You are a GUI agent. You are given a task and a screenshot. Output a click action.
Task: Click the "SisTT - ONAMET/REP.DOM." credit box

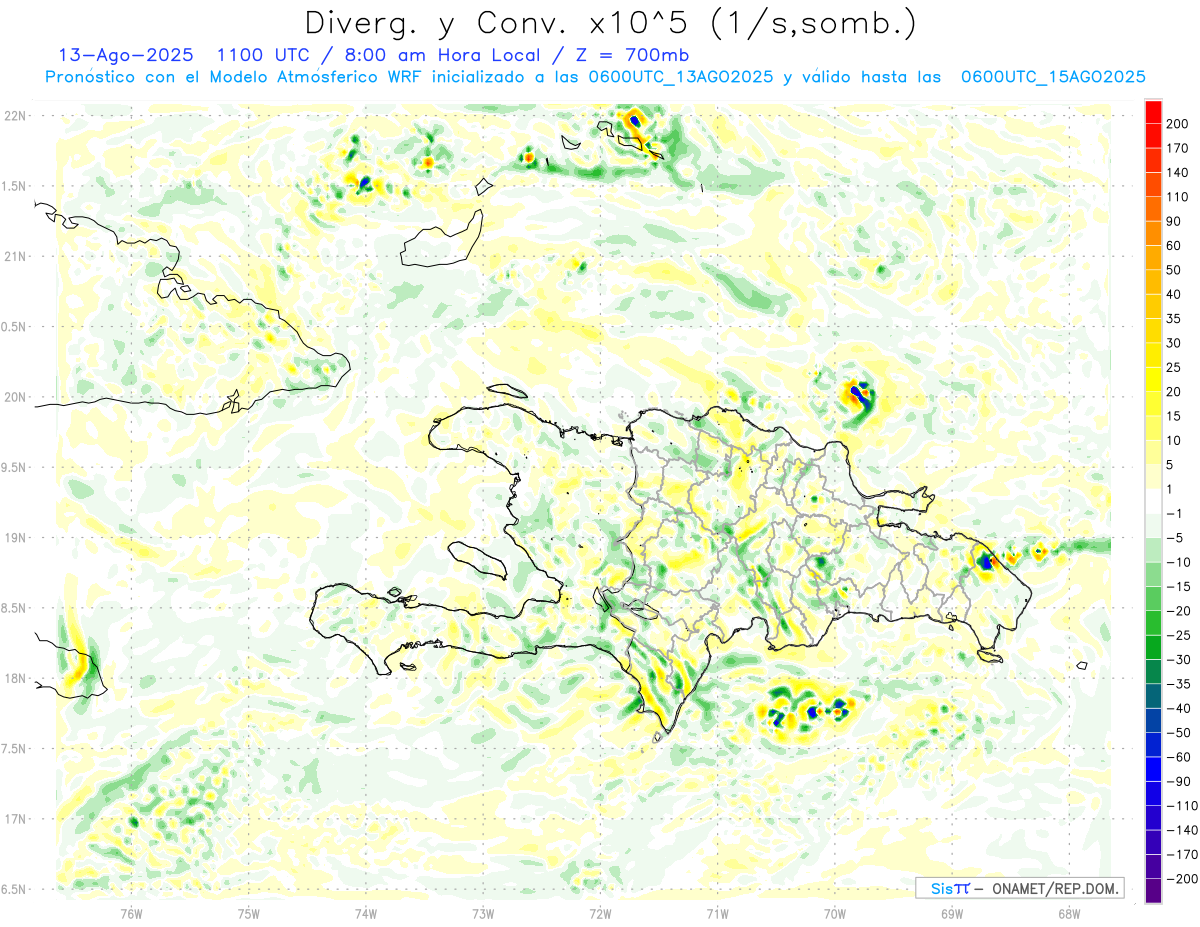pyautogui.click(x=1020, y=888)
